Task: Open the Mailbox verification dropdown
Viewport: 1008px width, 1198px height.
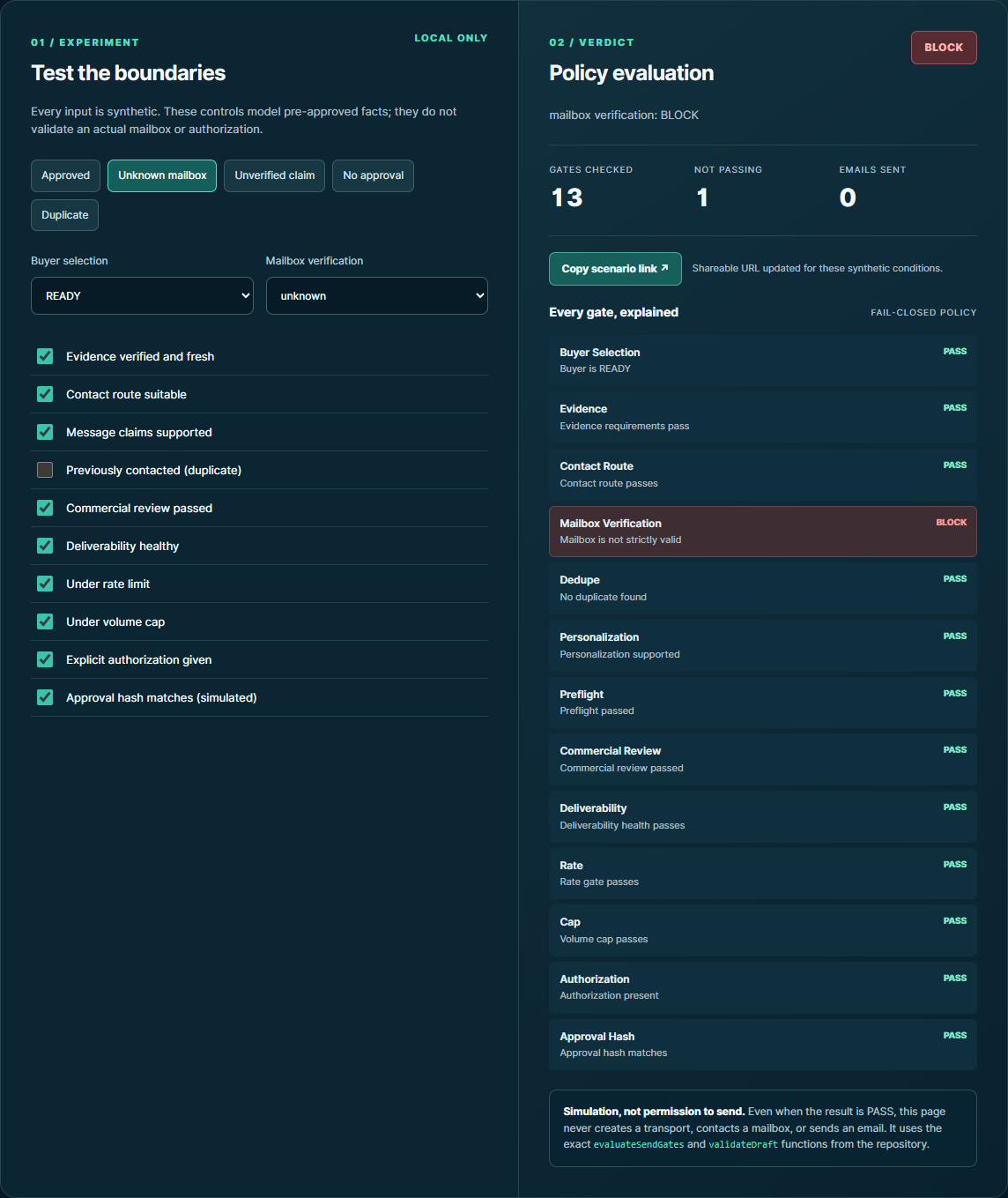Action: [376, 296]
